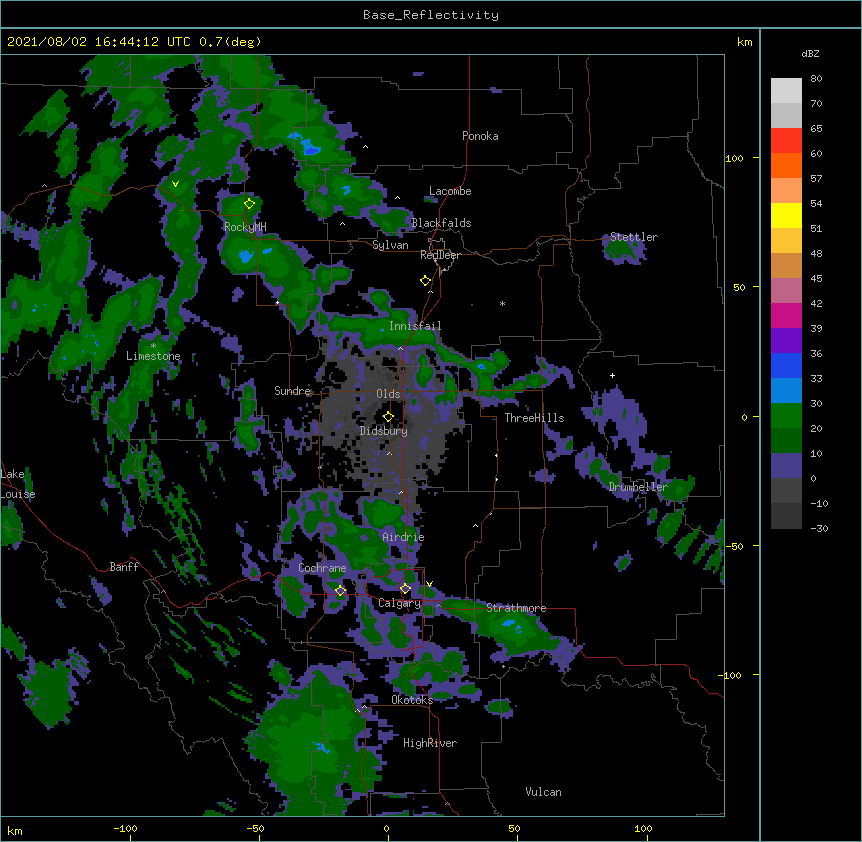The image size is (862, 842).
Task: Click the white plus marker north of Drumheller
Action: click(612, 375)
